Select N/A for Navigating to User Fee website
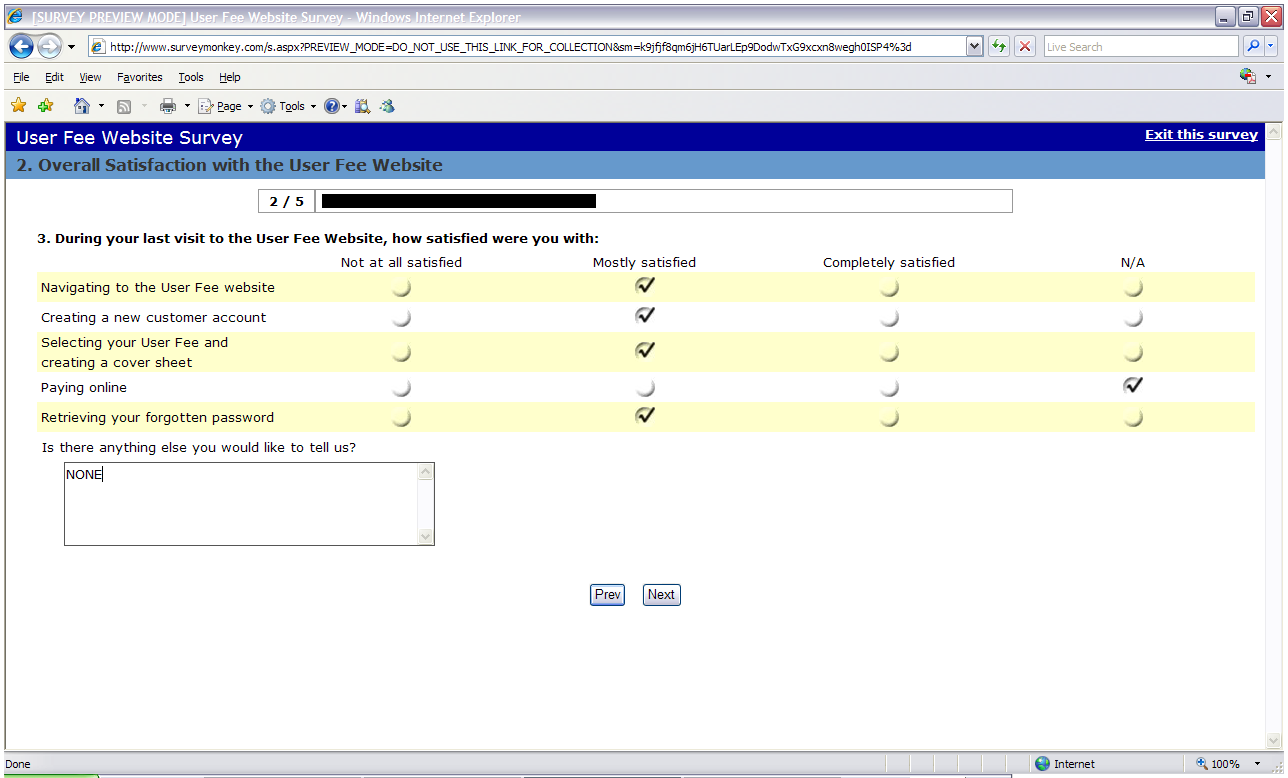Screen dimensions: 1288x778 1133,288
